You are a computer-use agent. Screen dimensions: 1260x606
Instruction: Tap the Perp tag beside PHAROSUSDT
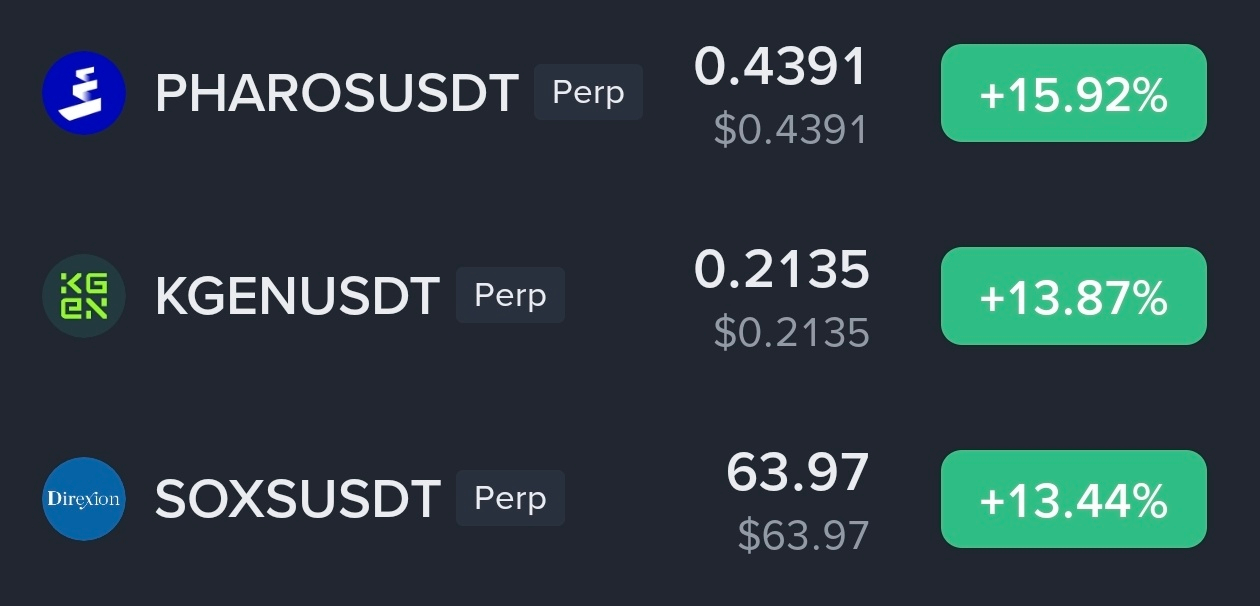tap(588, 92)
